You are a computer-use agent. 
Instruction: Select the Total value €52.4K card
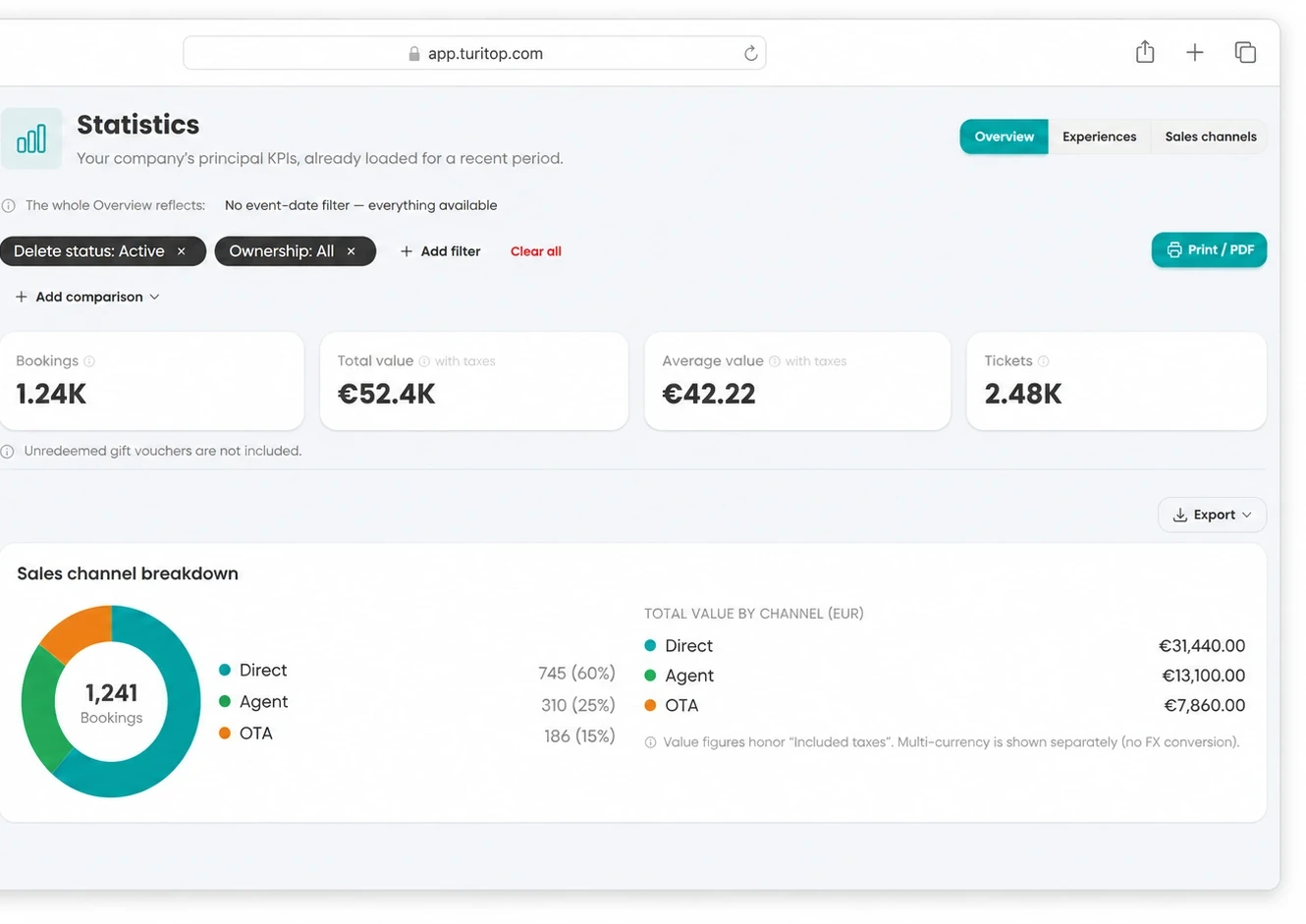pyautogui.click(x=474, y=381)
